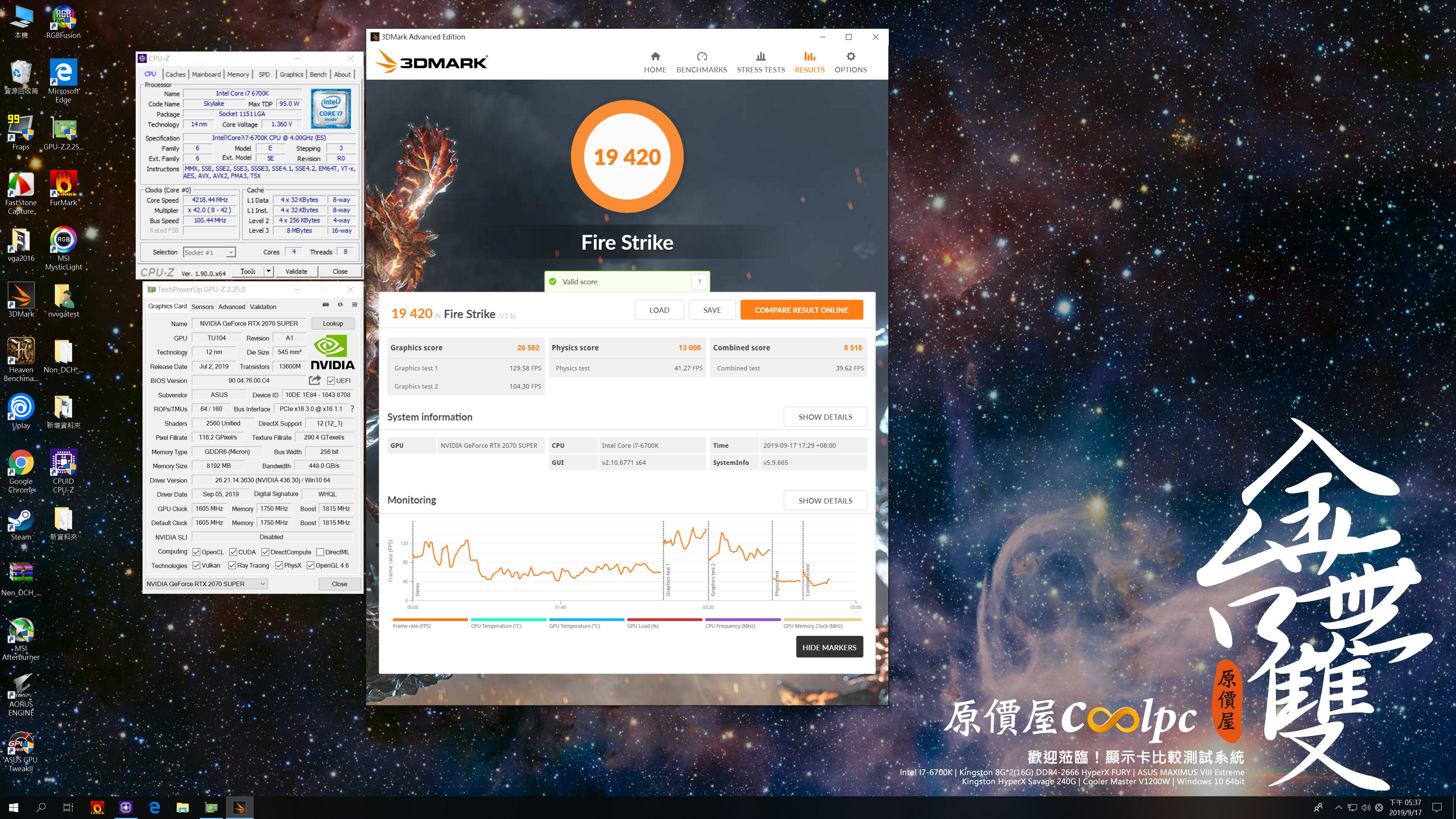This screenshot has width=1456, height=819.
Task: Open the Fraps desktop icon
Action: [21, 133]
